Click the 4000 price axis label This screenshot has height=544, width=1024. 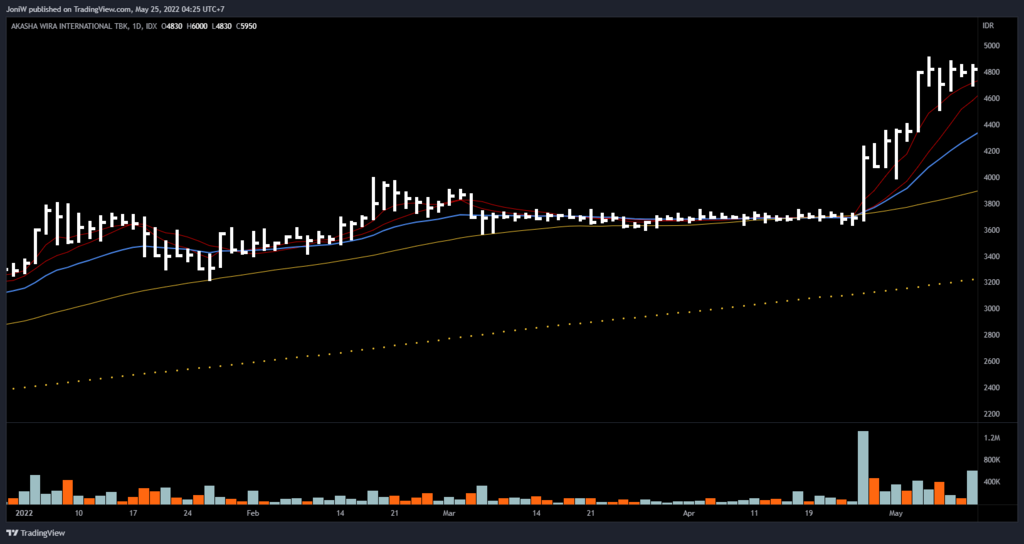(x=990, y=178)
